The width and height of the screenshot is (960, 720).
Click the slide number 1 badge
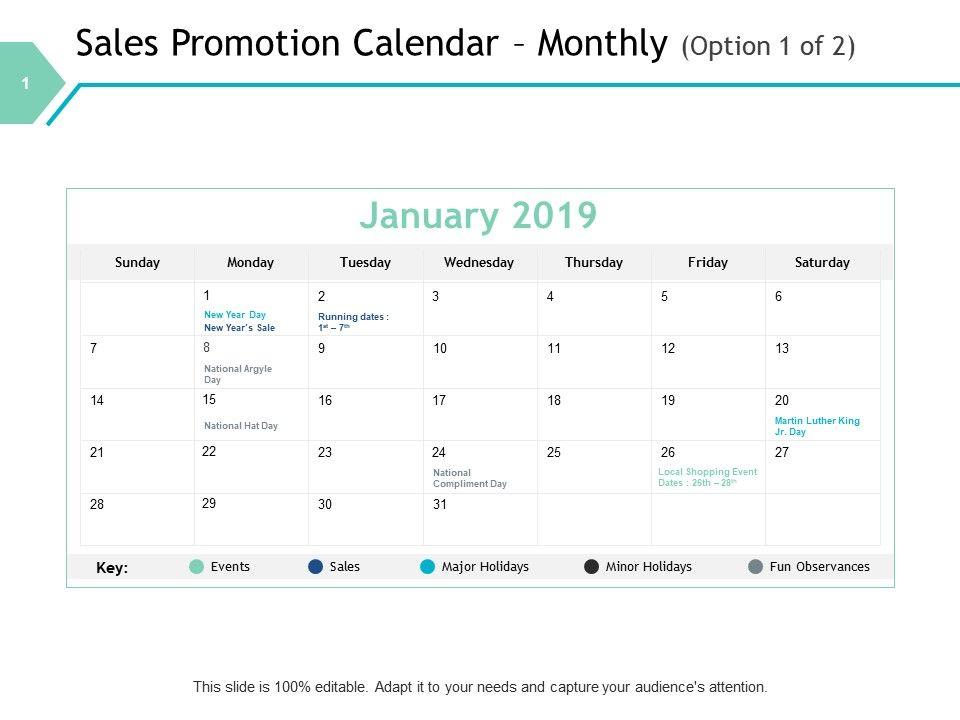coord(27,83)
